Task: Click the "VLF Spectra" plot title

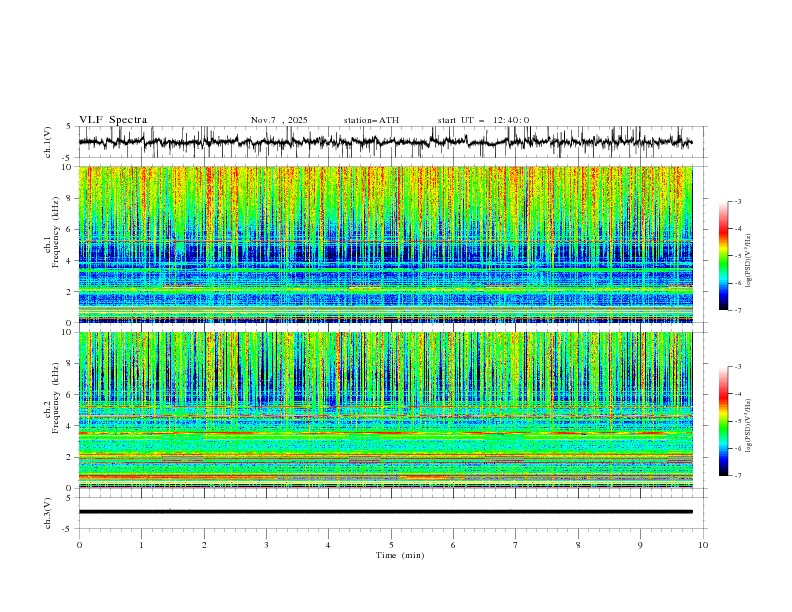Action: tap(113, 120)
